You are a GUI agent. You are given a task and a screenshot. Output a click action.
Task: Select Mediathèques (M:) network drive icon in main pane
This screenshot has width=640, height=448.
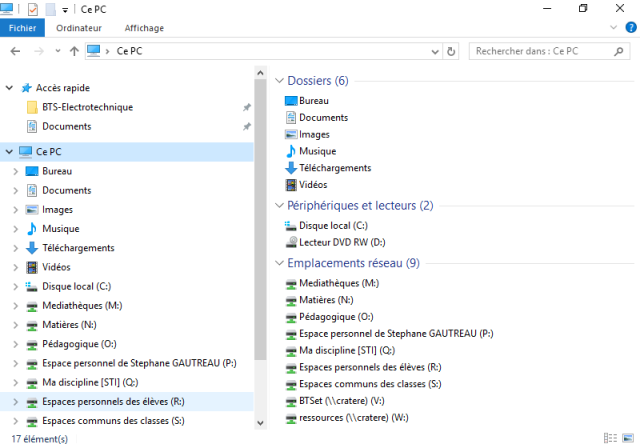(291, 284)
